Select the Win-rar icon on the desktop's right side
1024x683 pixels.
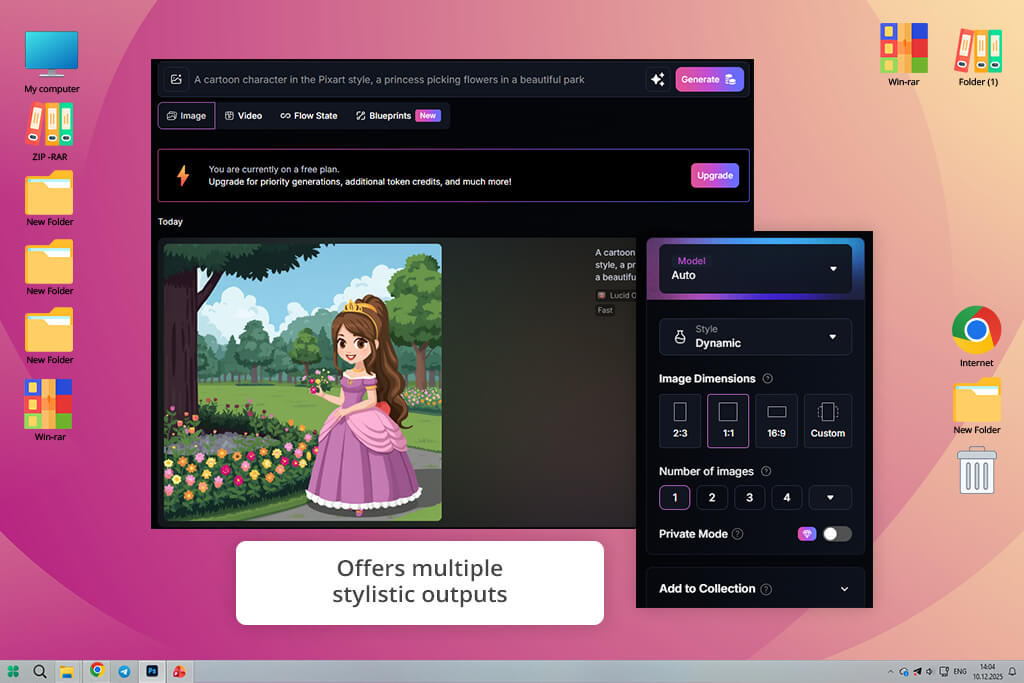(903, 55)
